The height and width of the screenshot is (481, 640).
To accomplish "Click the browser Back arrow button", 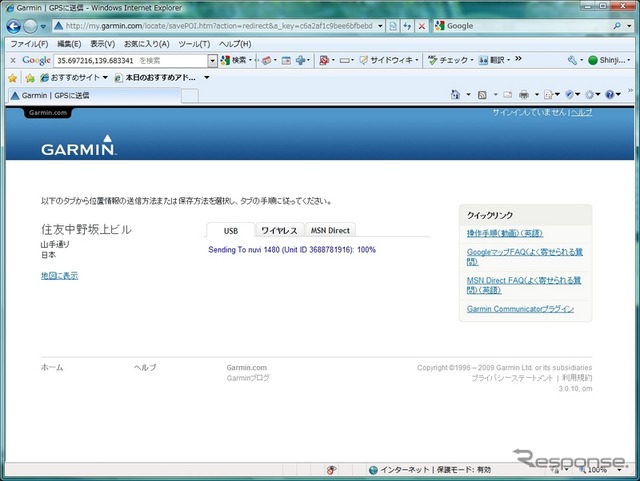I will [13, 27].
